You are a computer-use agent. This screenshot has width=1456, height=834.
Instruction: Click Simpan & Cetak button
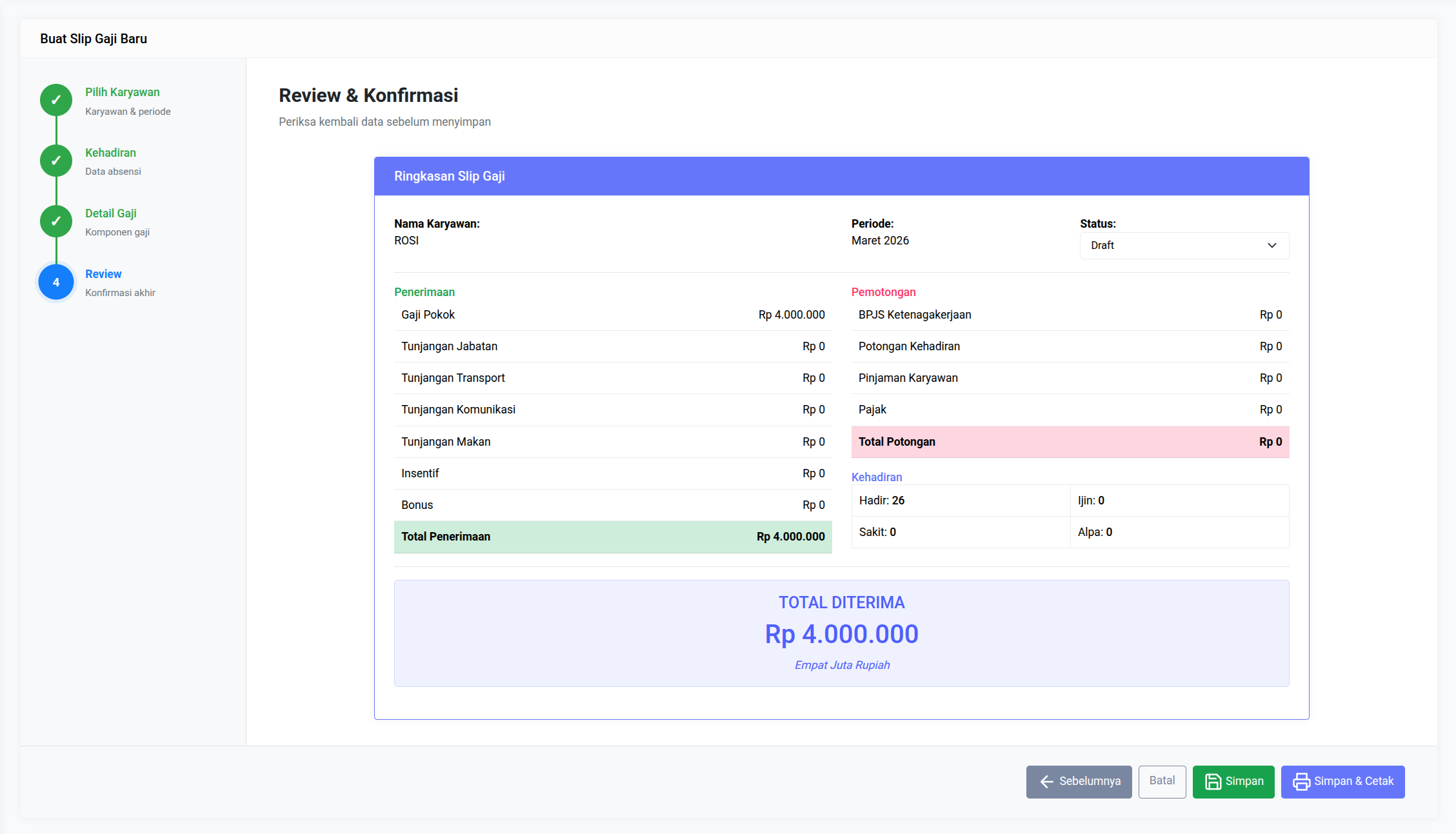[1342, 782]
